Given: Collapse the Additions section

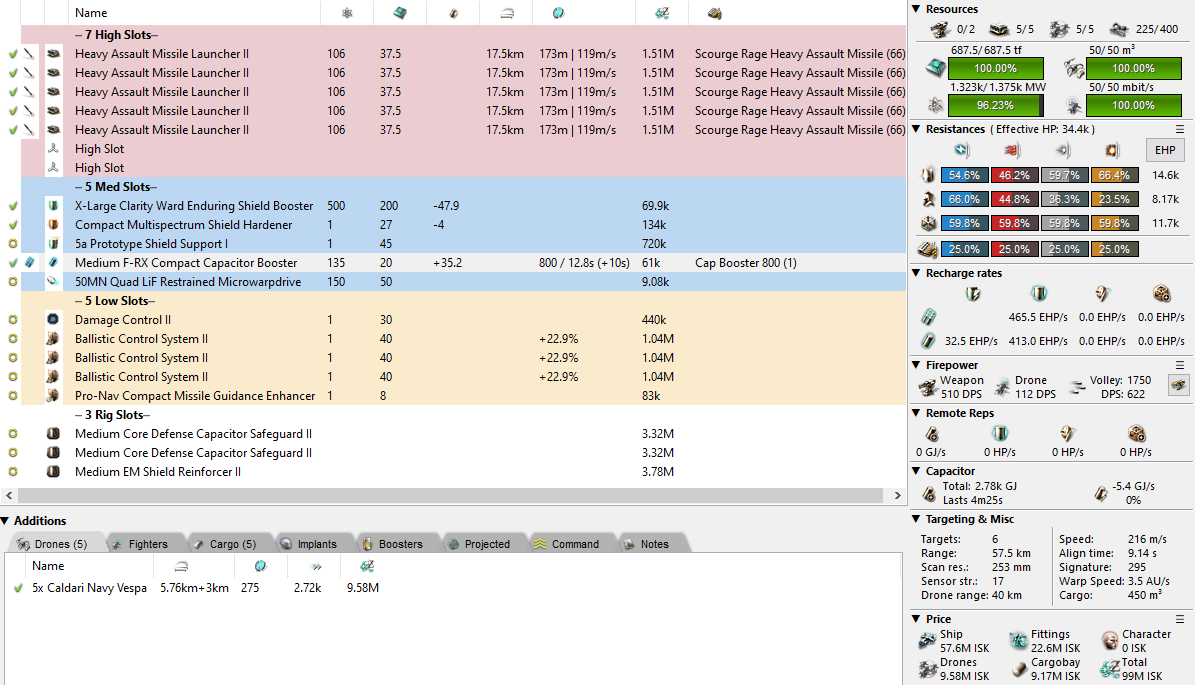Looking at the screenshot, I should tap(5, 520).
